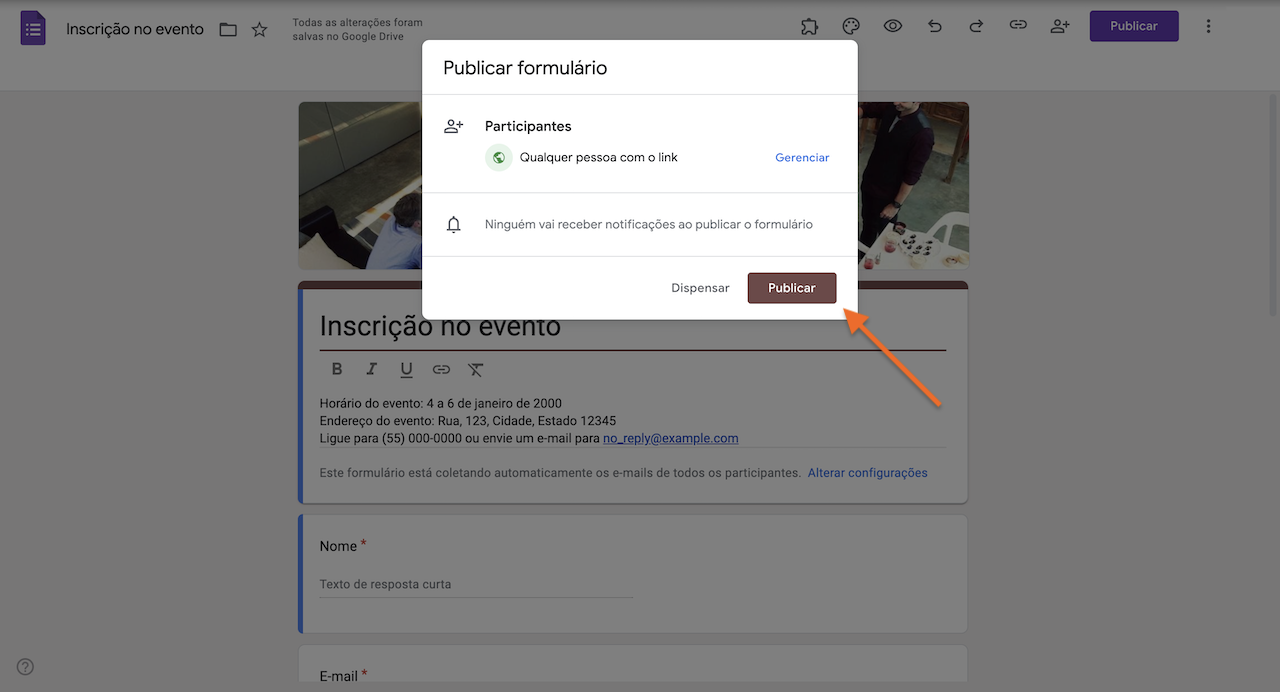Confirm by clicking Publicar in the dialog
The image size is (1280, 692).
[x=791, y=288]
